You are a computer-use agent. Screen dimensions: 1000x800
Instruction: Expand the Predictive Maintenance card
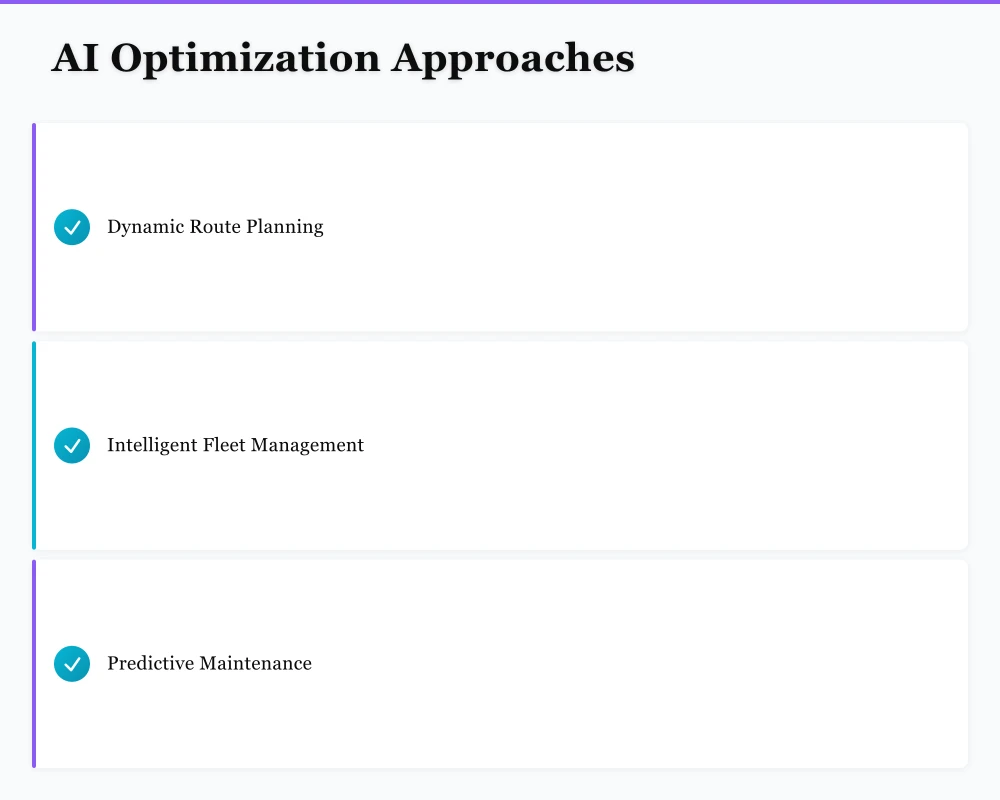click(x=500, y=663)
